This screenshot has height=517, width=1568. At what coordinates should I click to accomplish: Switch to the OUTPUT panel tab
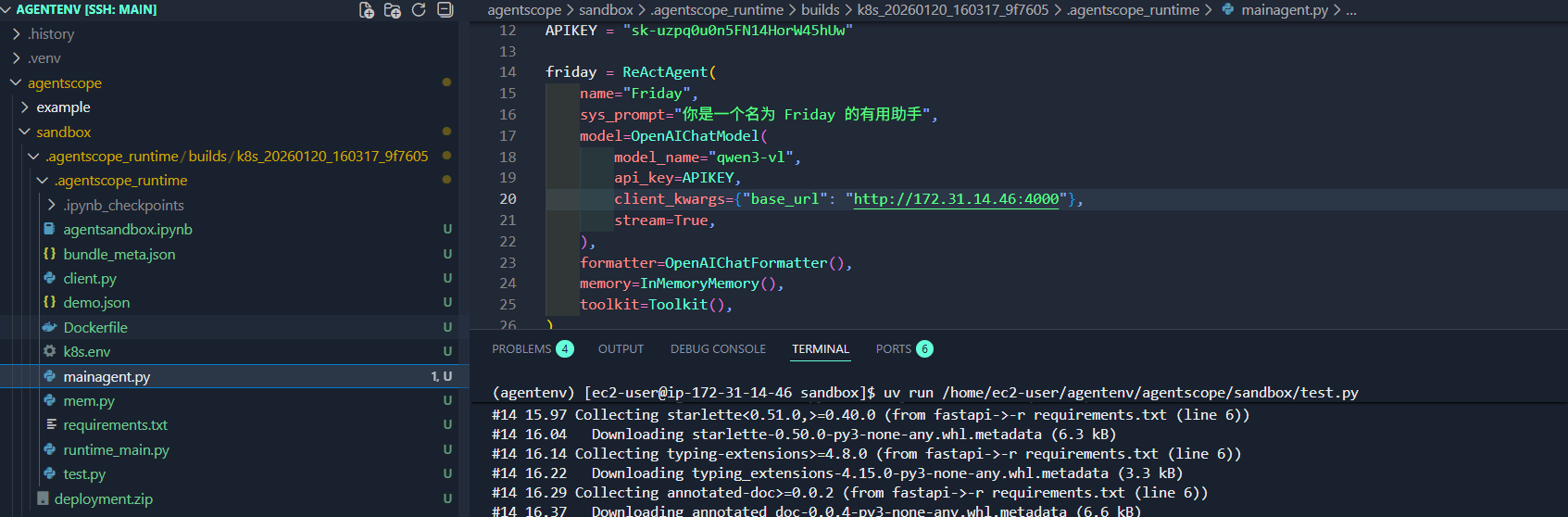click(621, 349)
